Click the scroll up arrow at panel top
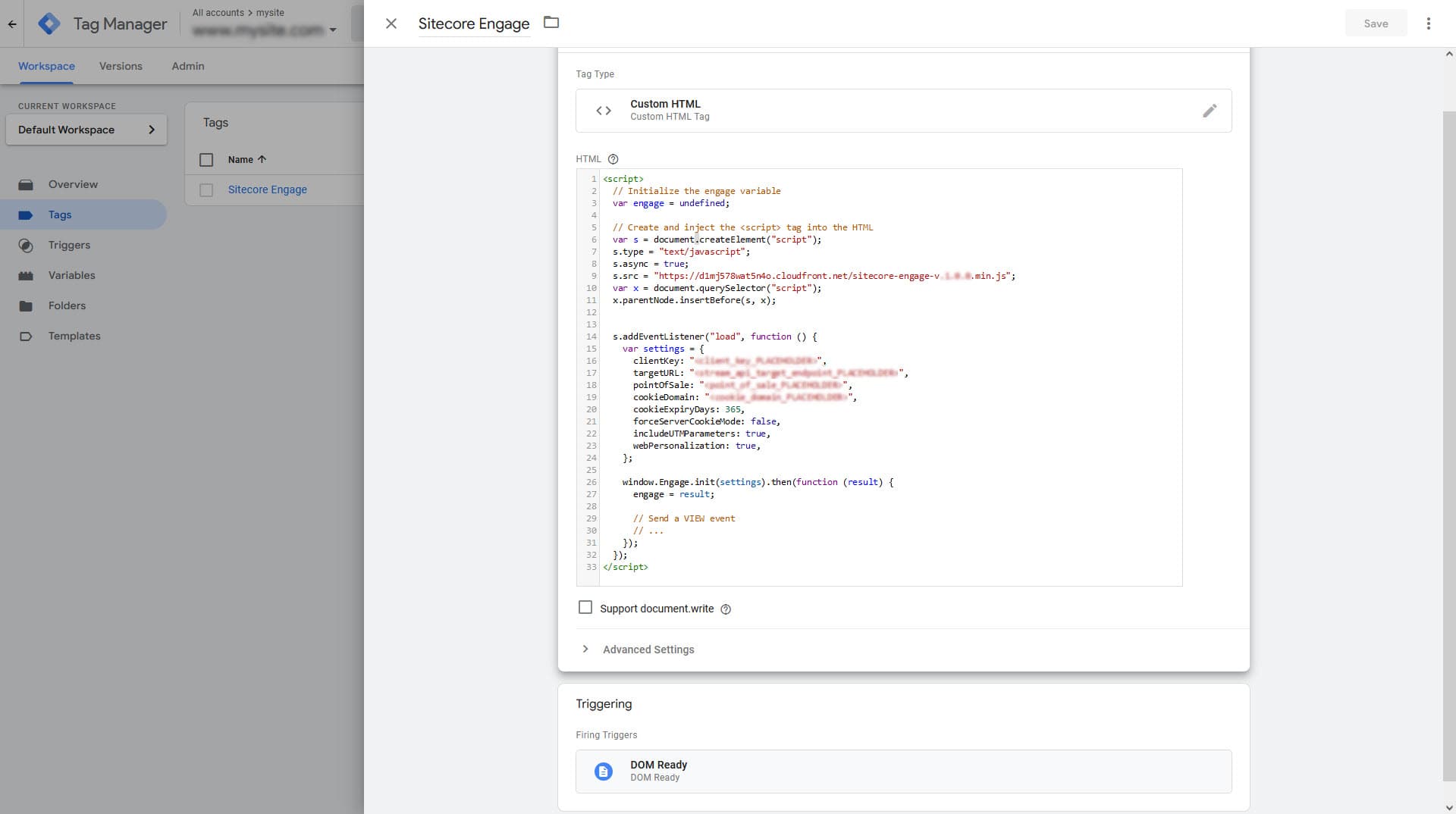Screen dimensions: 1456x814 1449,54
